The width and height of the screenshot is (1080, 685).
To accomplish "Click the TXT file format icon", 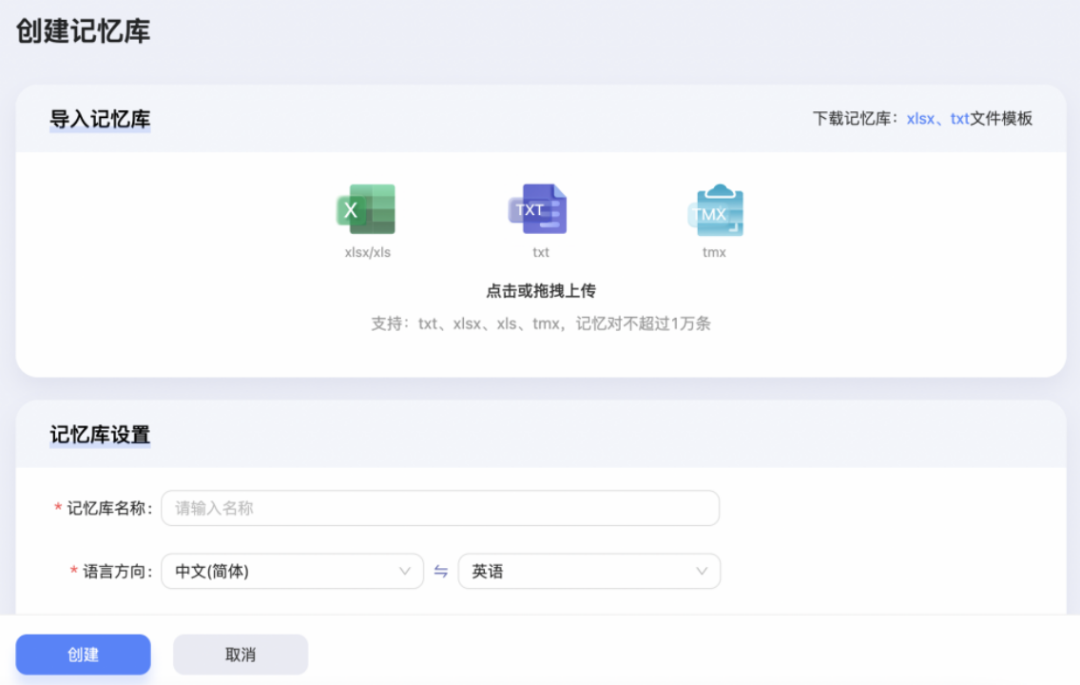I will point(539,209).
